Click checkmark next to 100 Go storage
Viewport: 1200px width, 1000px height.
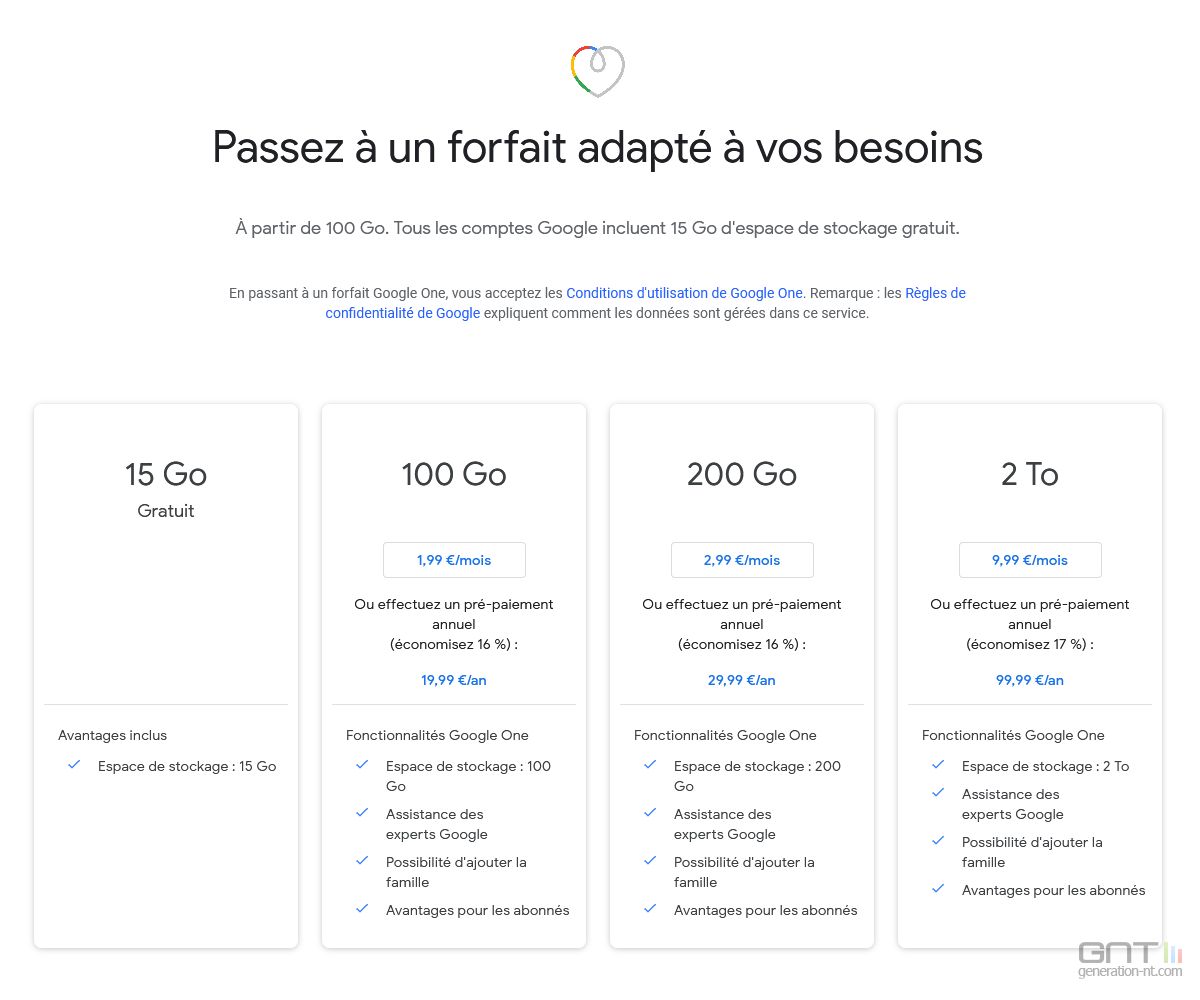click(x=362, y=765)
